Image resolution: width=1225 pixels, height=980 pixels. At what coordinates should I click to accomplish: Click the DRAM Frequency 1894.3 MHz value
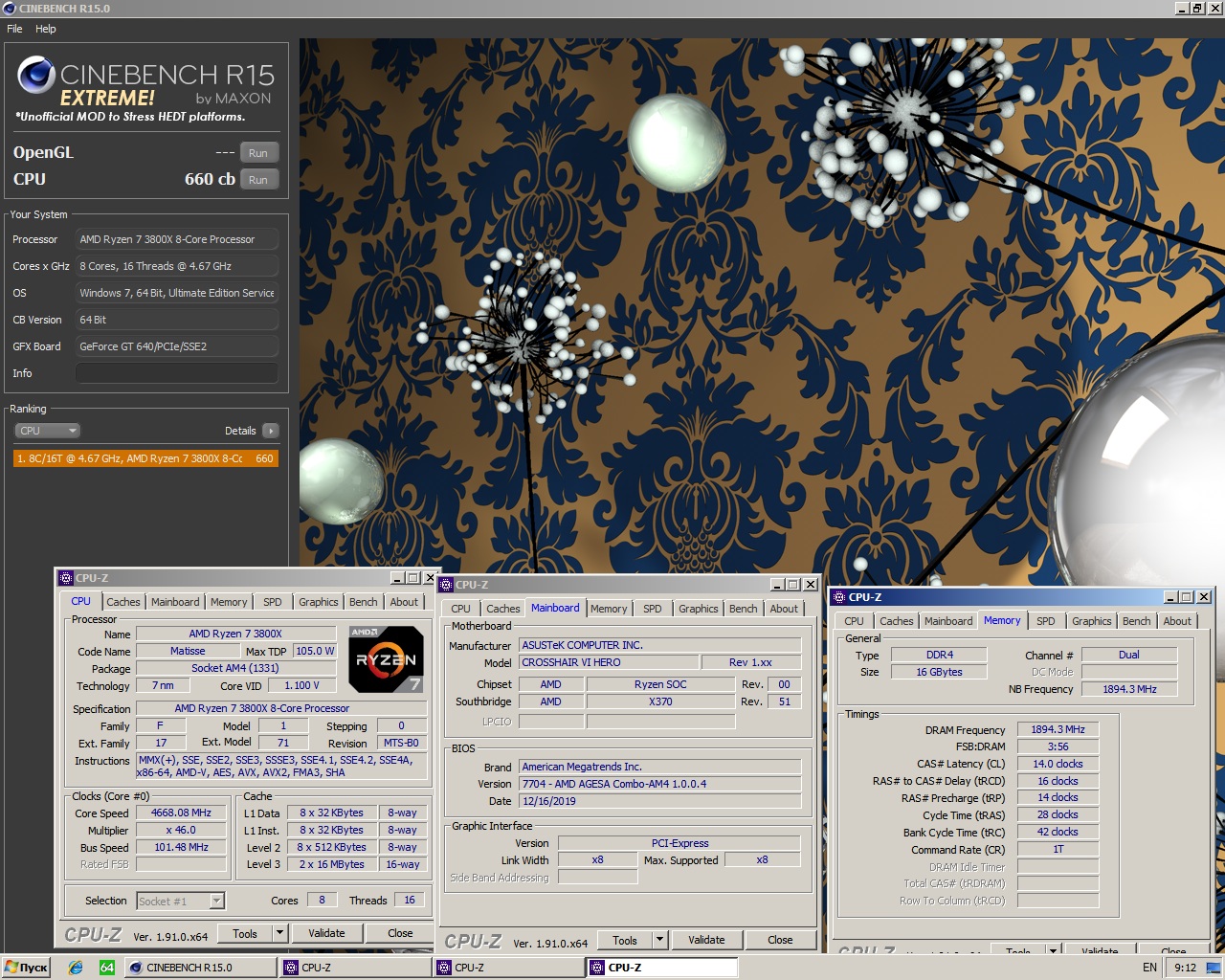tap(1058, 729)
